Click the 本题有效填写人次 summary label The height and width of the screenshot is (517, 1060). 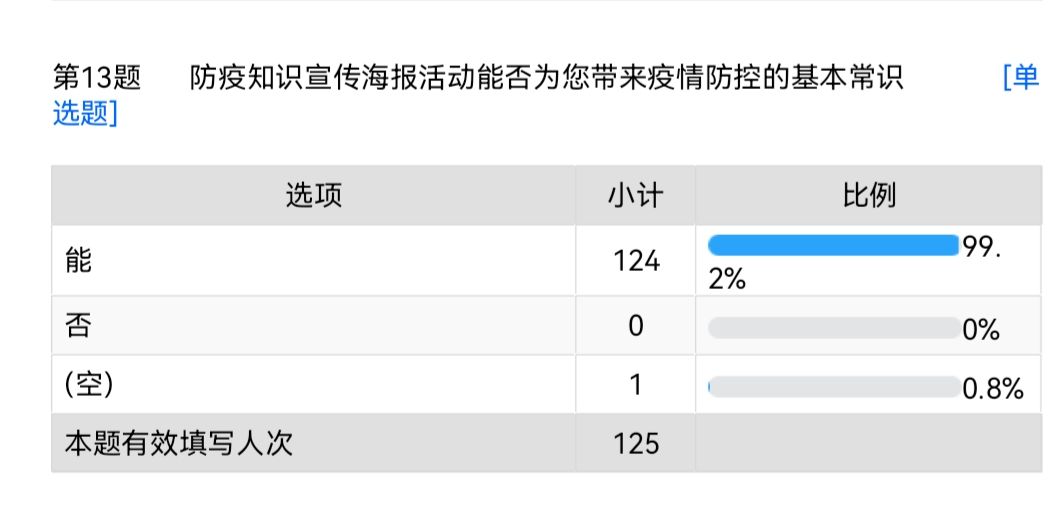(178, 443)
